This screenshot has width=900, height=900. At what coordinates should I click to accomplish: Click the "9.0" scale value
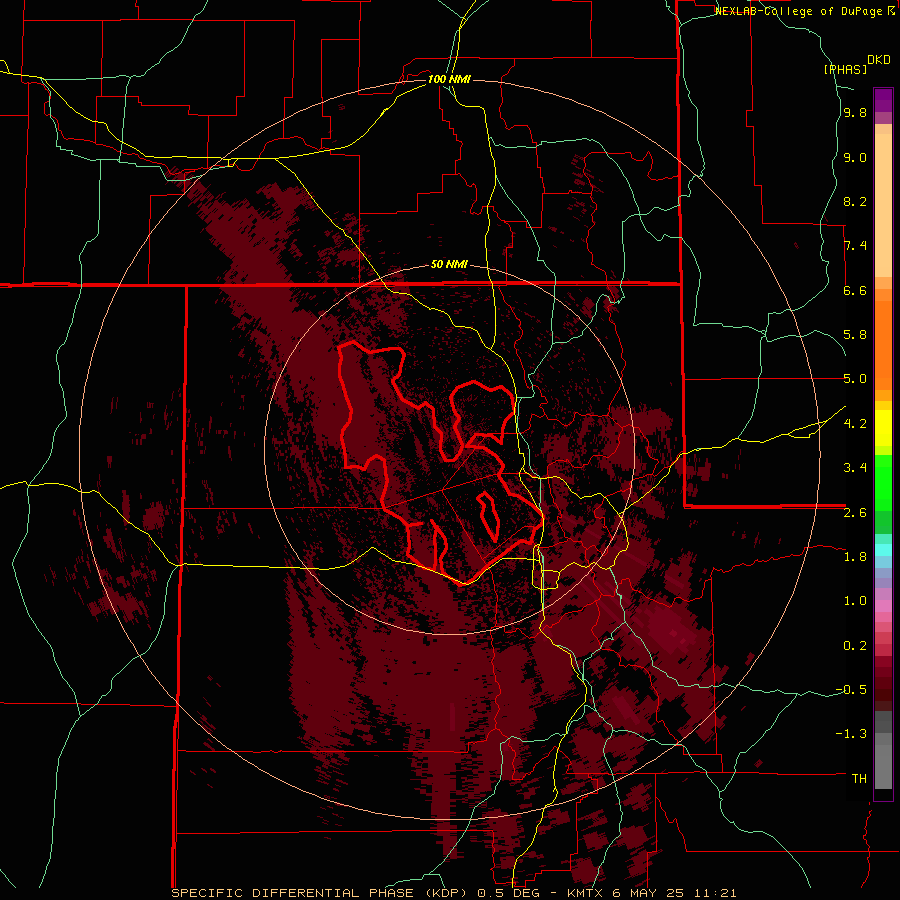coord(855,158)
